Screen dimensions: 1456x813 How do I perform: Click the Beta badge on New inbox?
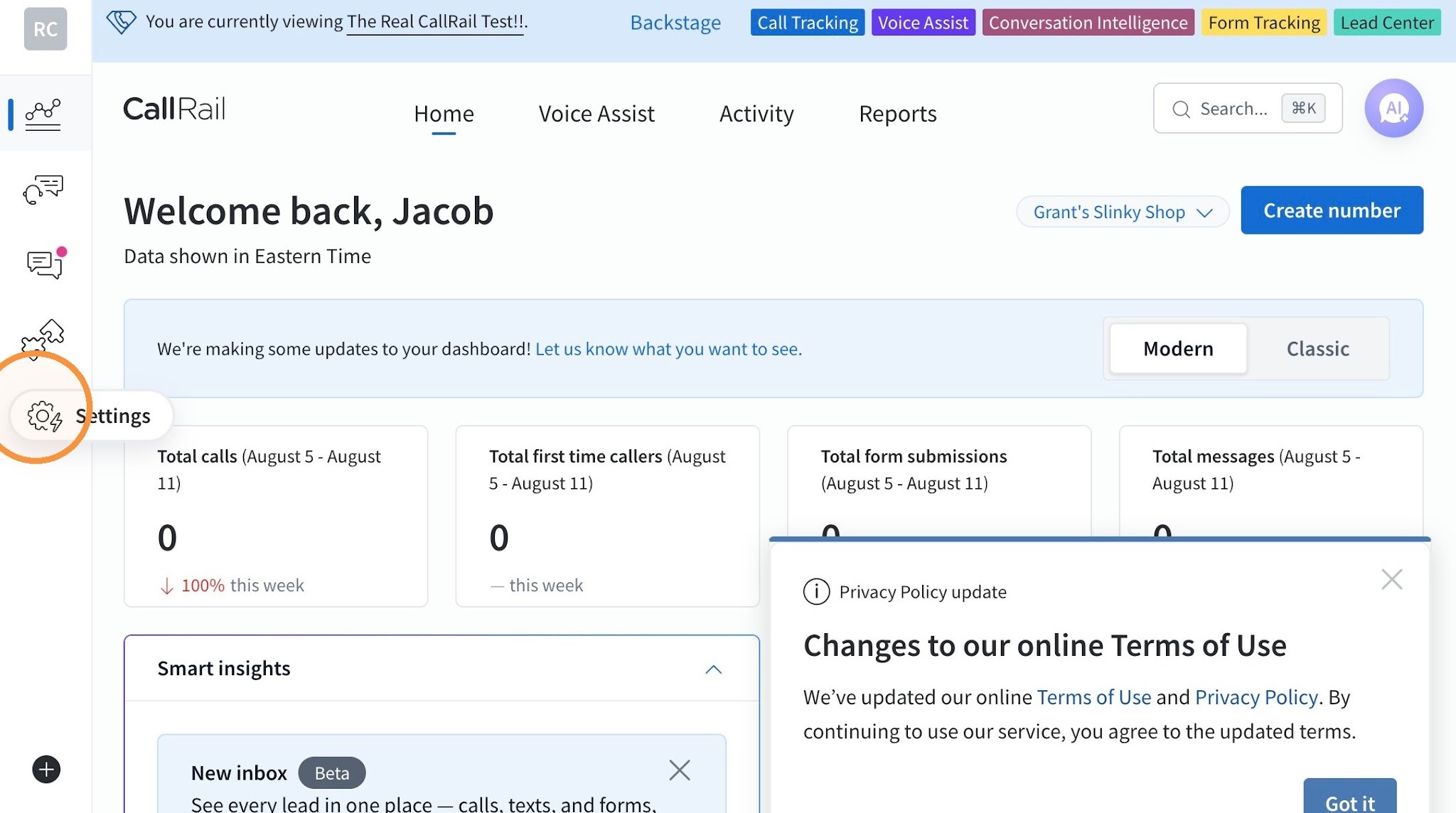tap(331, 772)
